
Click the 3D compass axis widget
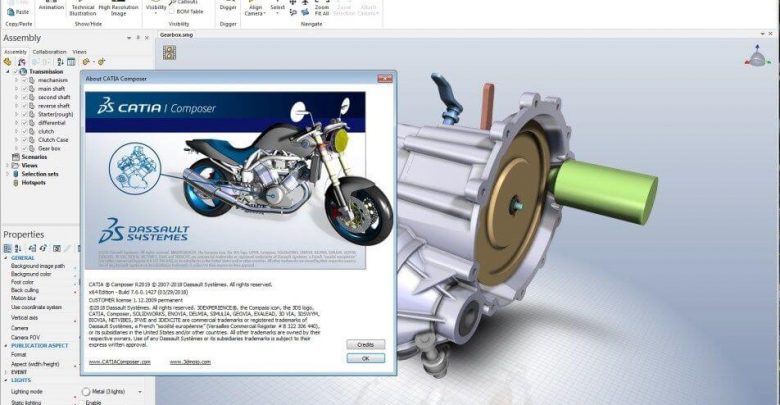pos(757,56)
